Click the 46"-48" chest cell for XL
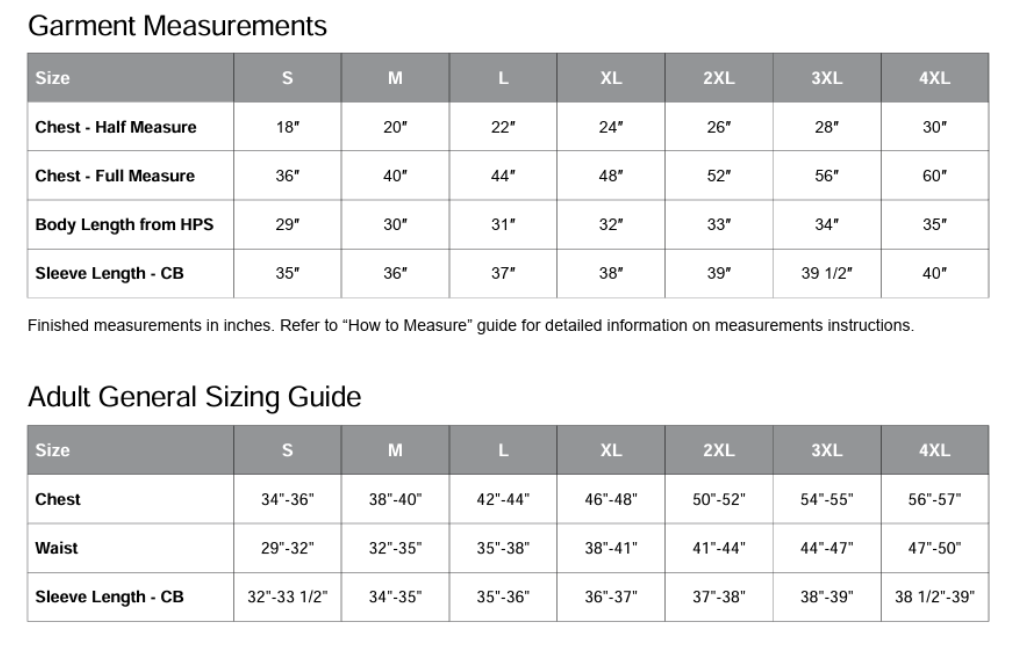This screenshot has height=655, width=1021. tap(611, 499)
